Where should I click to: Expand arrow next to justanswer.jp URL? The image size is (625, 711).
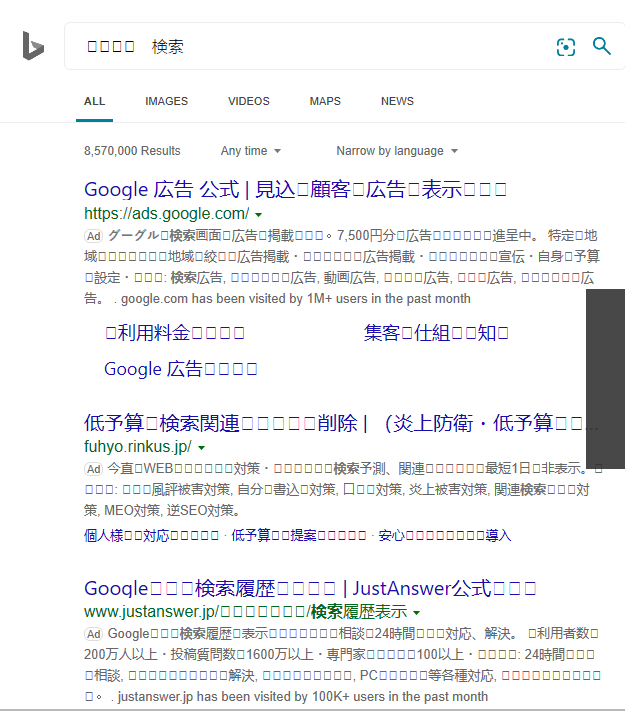pyautogui.click(x=416, y=613)
